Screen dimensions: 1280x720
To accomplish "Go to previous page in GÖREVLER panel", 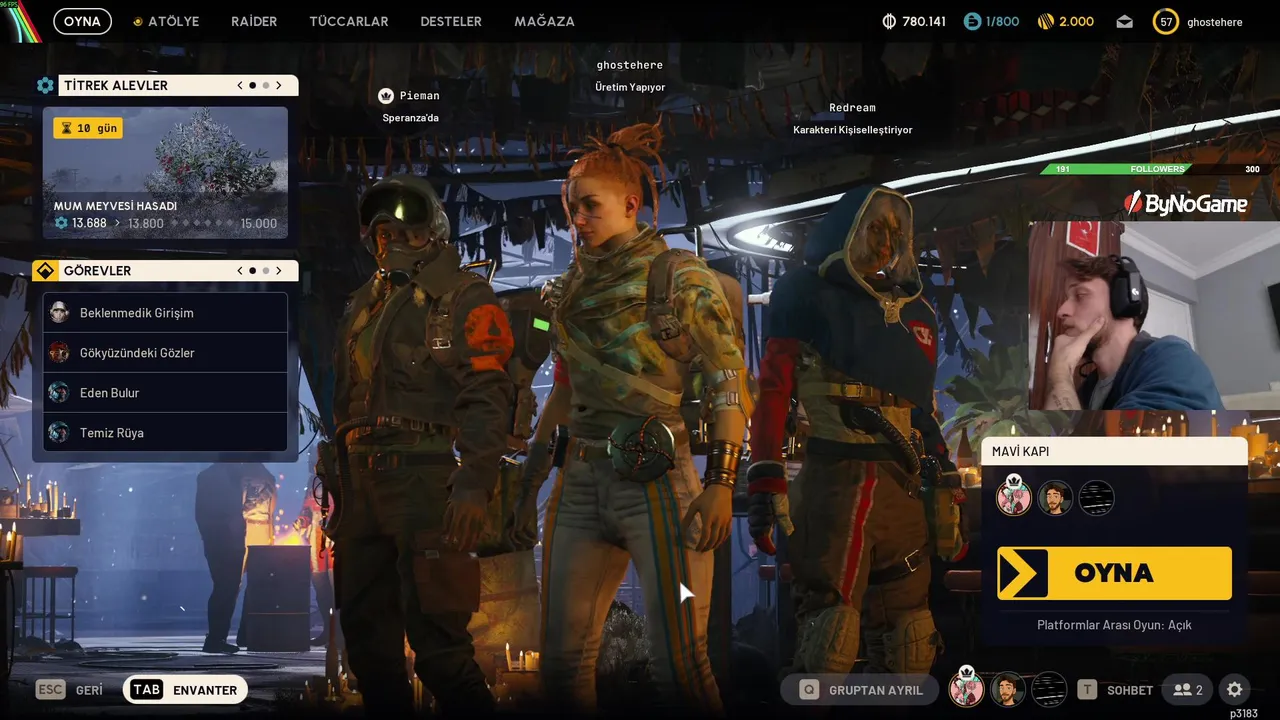I will point(240,271).
